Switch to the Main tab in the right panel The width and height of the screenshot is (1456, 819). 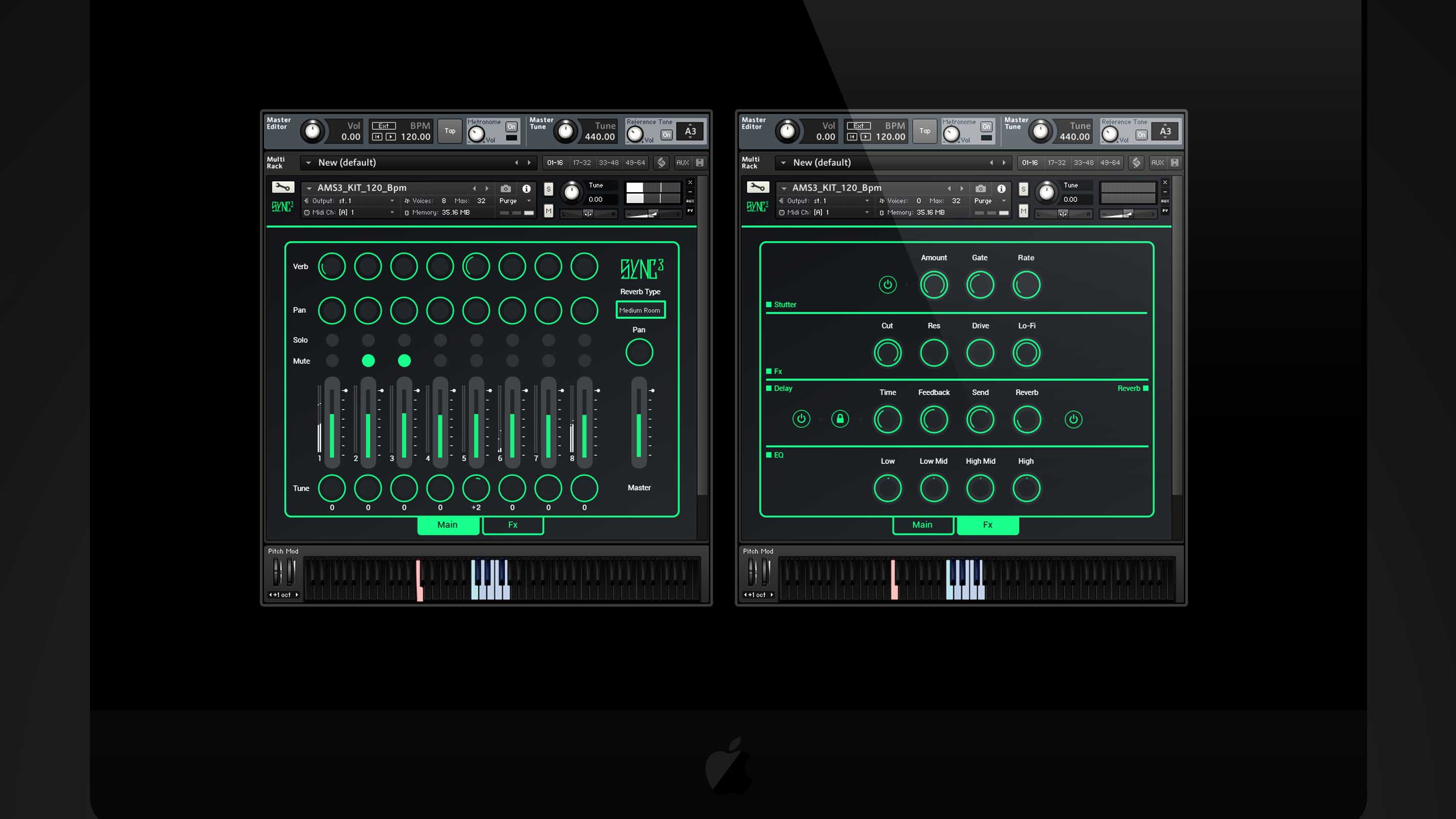(x=922, y=525)
